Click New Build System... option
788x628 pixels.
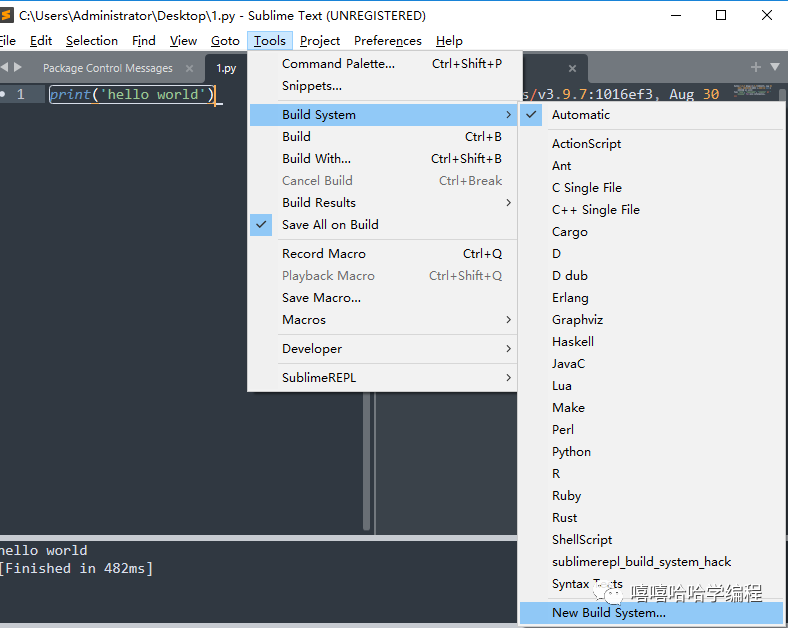[x=651, y=613]
